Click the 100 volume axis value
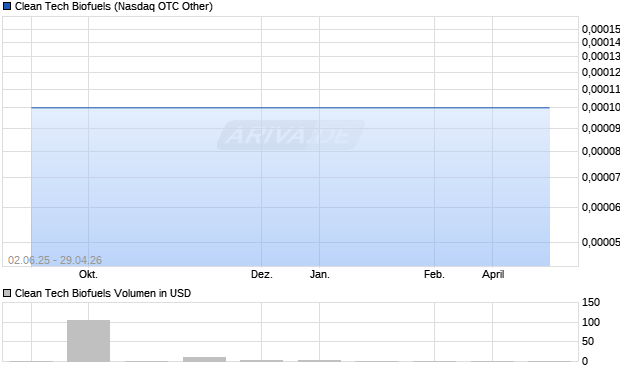 pyautogui.click(x=591, y=322)
